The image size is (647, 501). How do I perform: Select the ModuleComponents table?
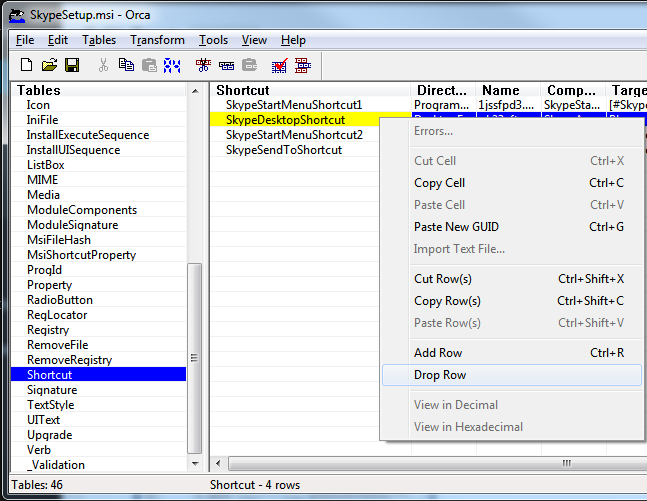[x=99, y=210]
